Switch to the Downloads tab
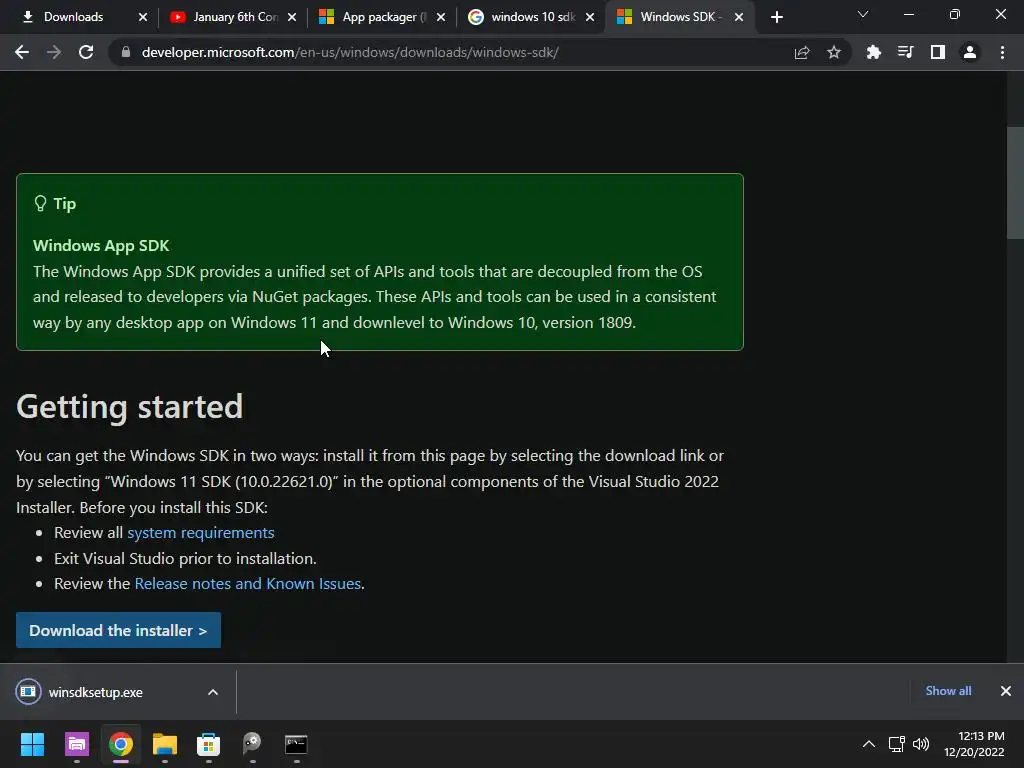Screen dimensions: 1024x768 click(73, 17)
